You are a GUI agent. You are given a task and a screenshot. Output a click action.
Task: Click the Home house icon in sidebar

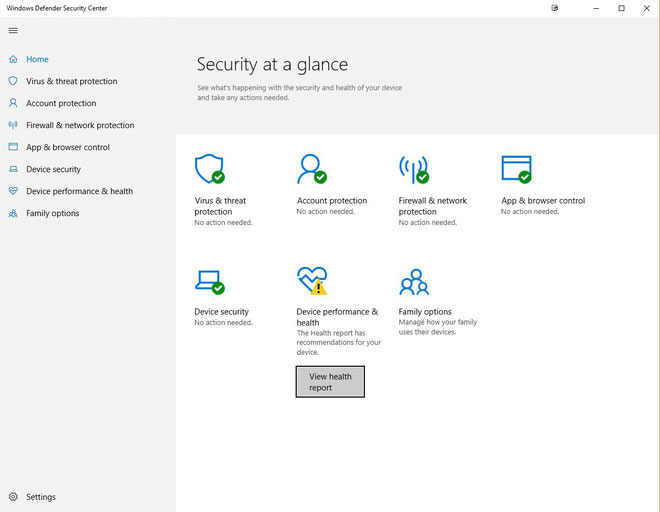tap(13, 59)
